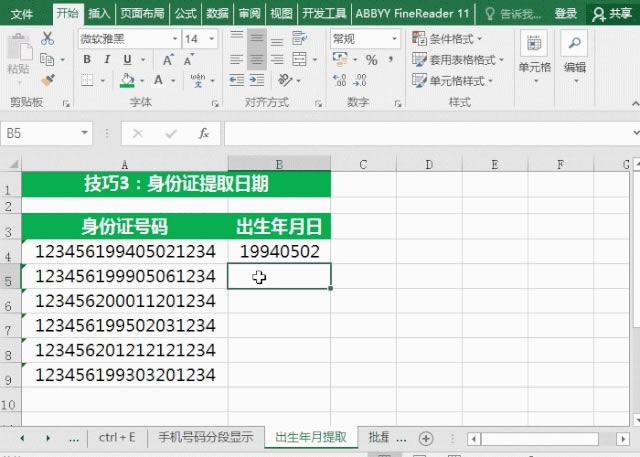
Task: Click the Cut scissors icon
Action: click(x=47, y=39)
